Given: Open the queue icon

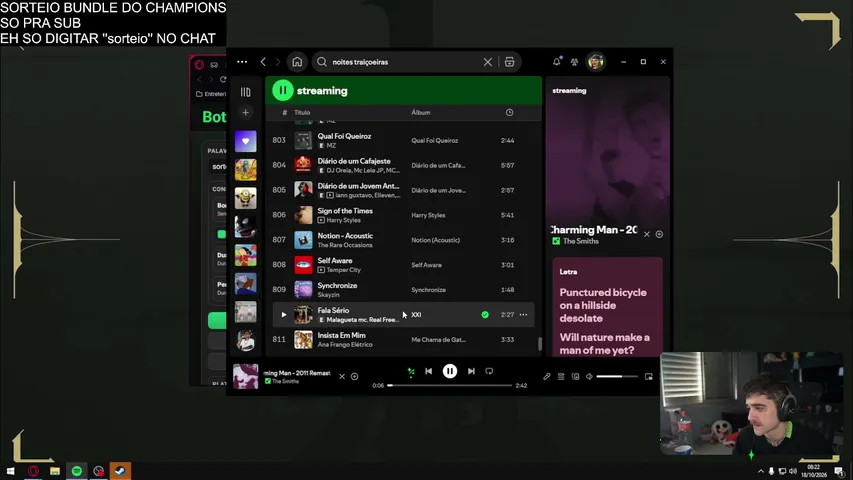Looking at the screenshot, I should click(x=561, y=376).
